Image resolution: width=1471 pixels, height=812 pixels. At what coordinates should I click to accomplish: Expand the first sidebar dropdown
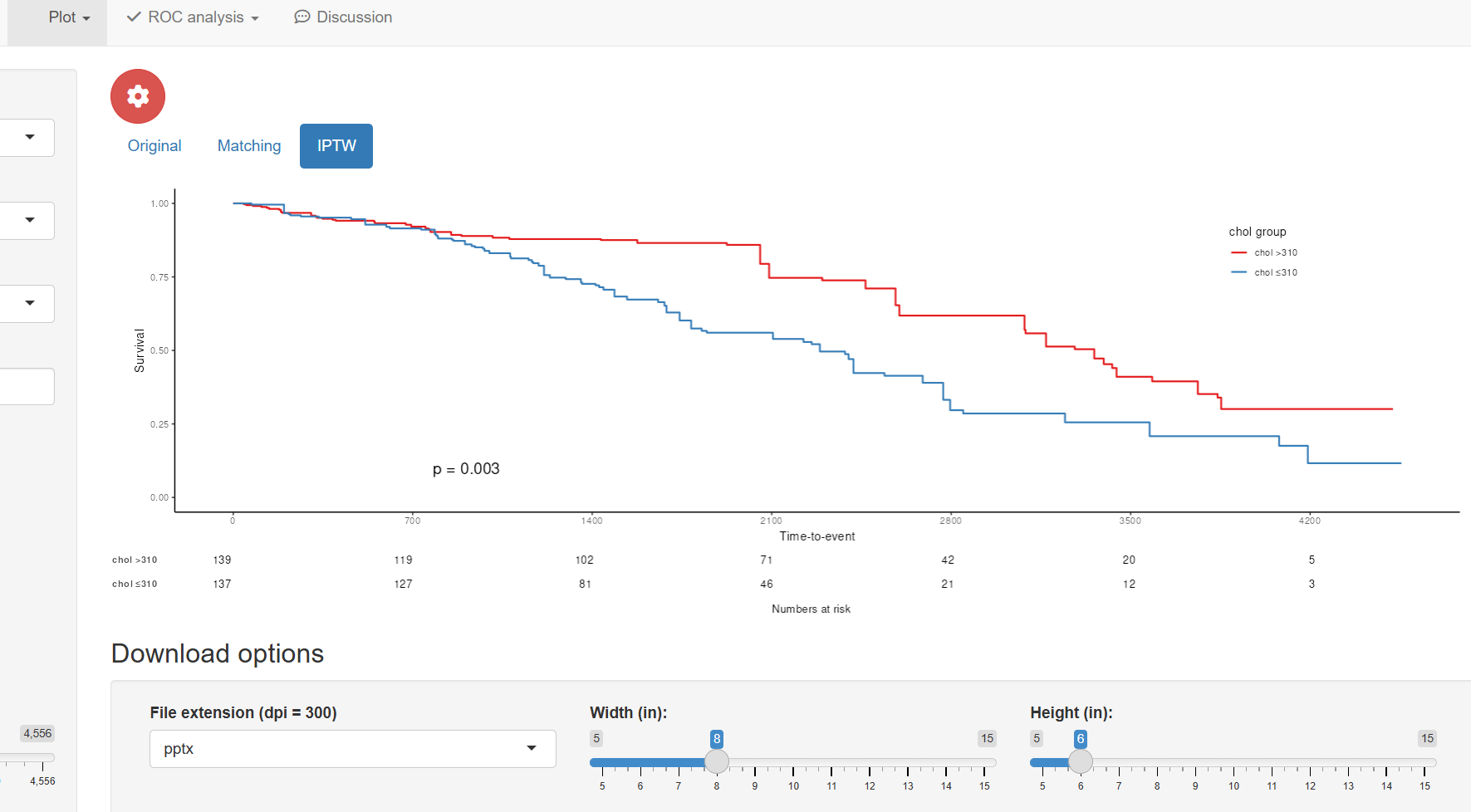click(29, 137)
